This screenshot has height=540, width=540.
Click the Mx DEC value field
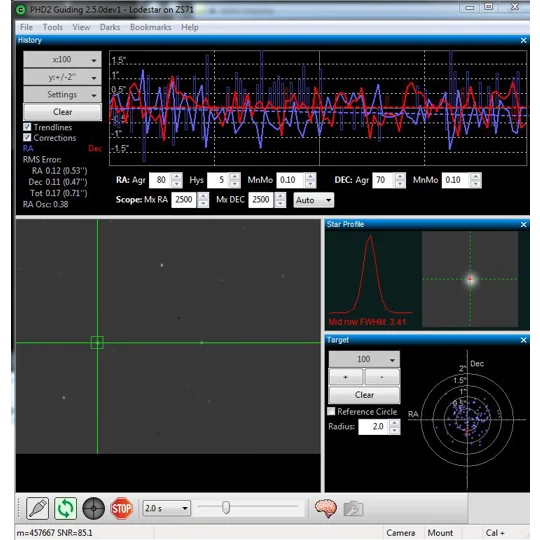261,200
